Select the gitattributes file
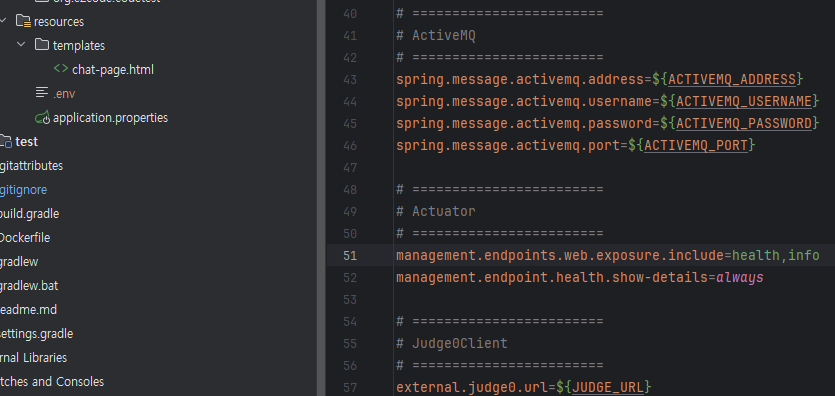Image resolution: width=835 pixels, height=396 pixels. coord(31,166)
